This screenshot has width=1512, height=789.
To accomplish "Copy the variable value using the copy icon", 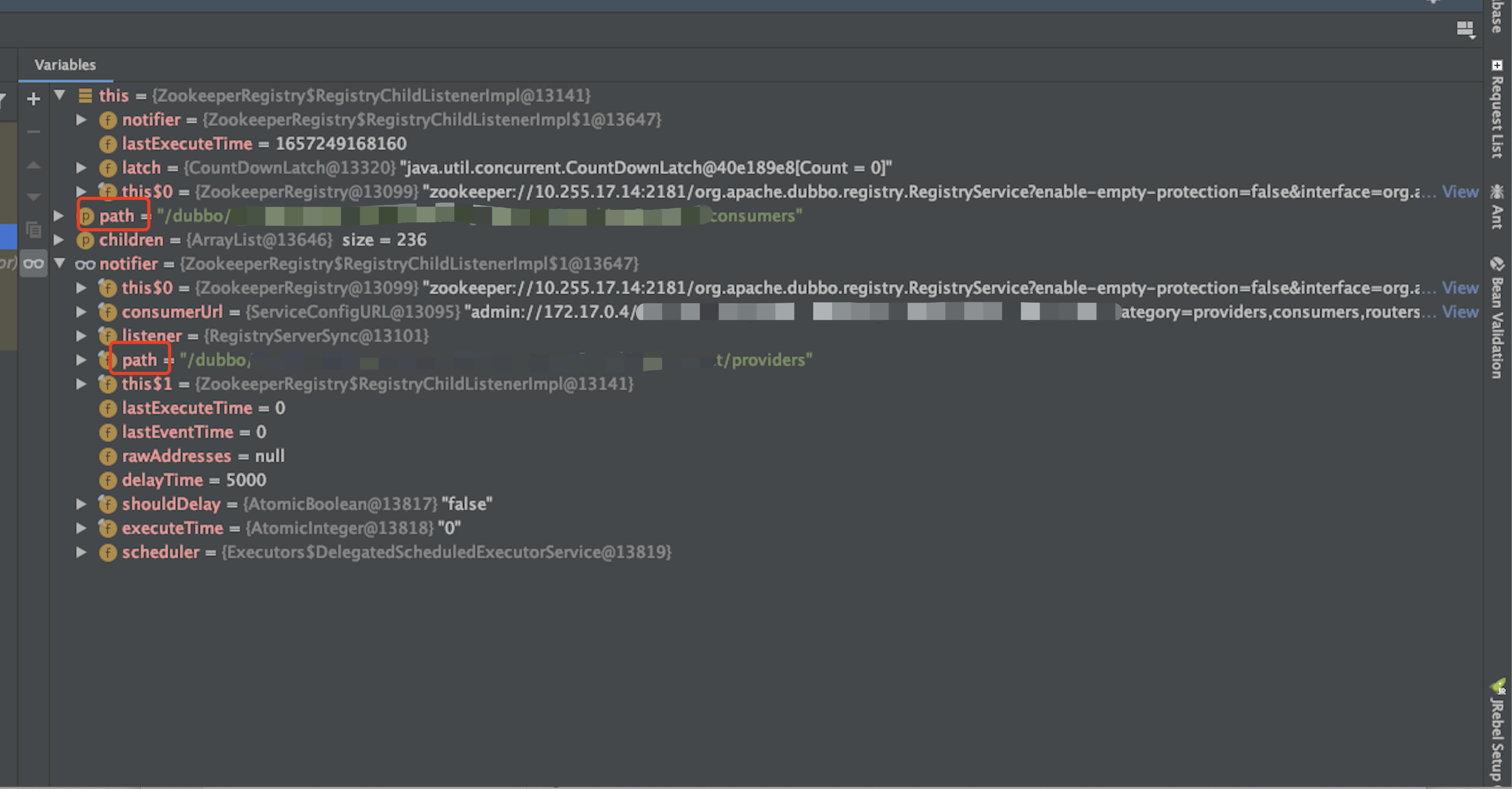I will pos(33,230).
